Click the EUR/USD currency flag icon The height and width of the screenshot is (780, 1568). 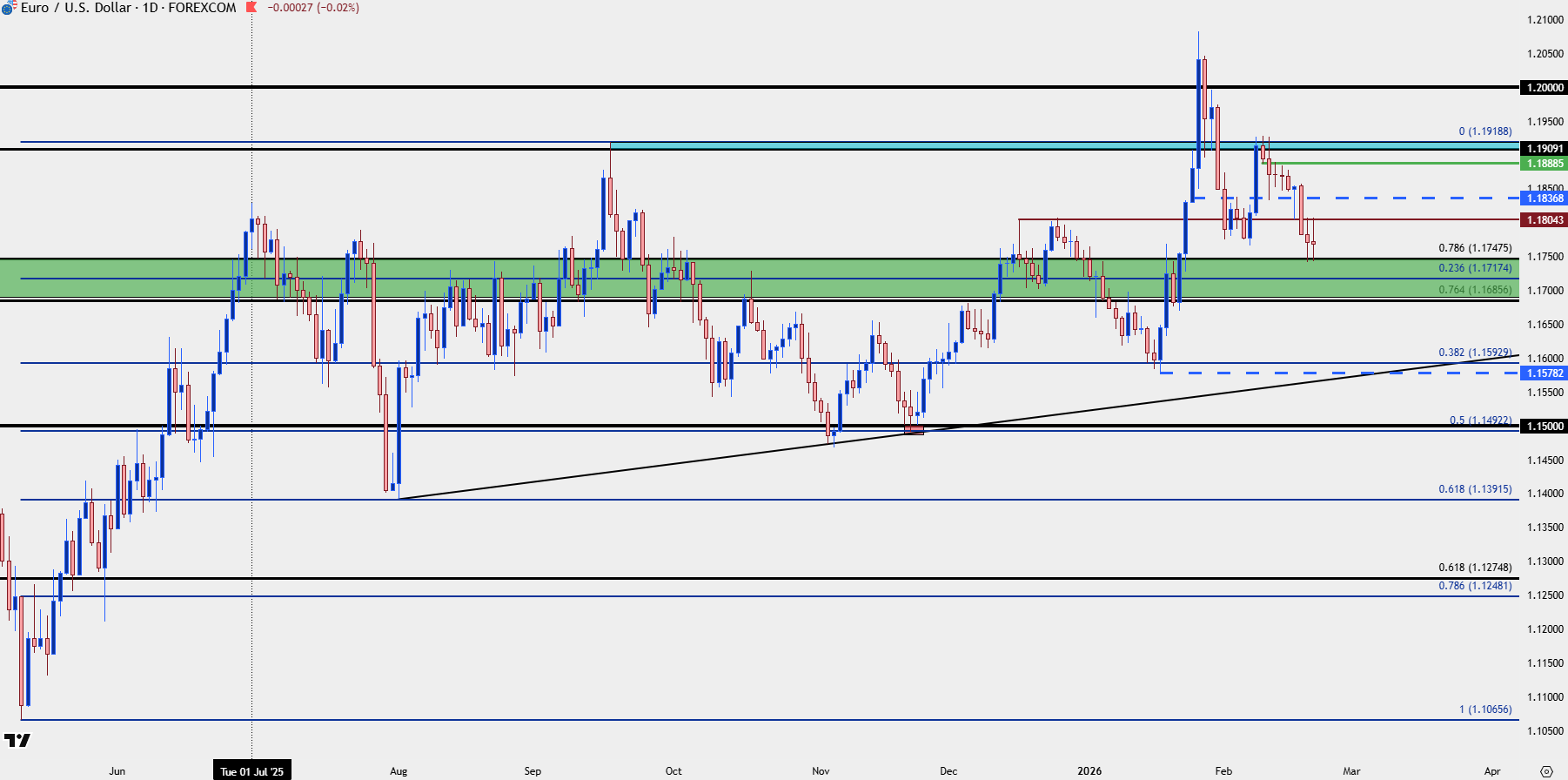click(x=9, y=7)
